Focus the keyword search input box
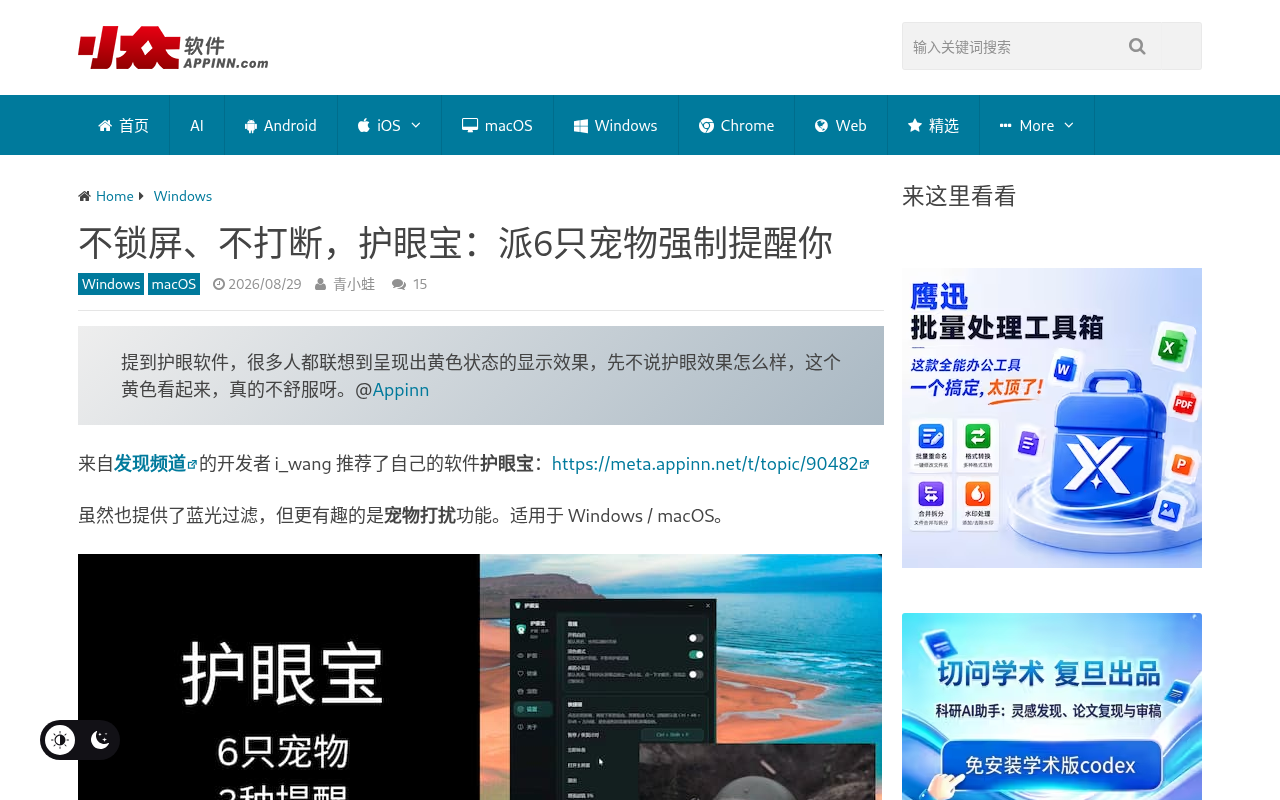1280x800 pixels. [1052, 46]
